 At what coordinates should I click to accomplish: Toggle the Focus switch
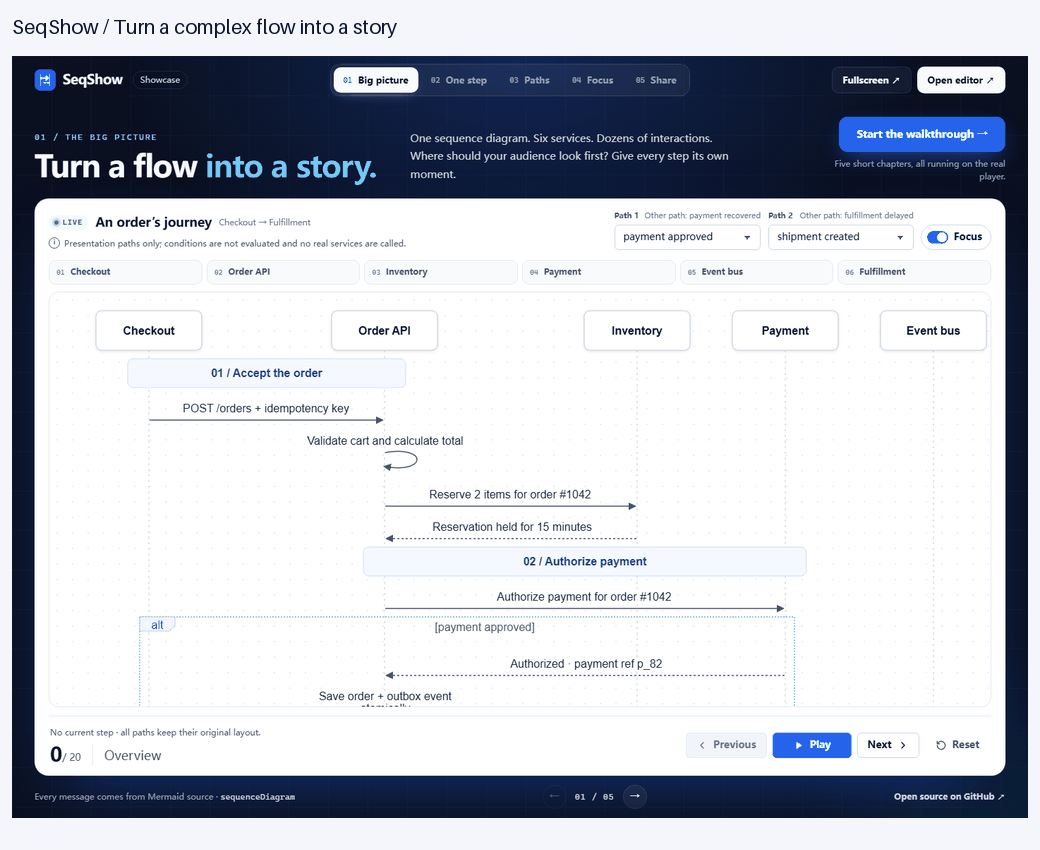937,237
